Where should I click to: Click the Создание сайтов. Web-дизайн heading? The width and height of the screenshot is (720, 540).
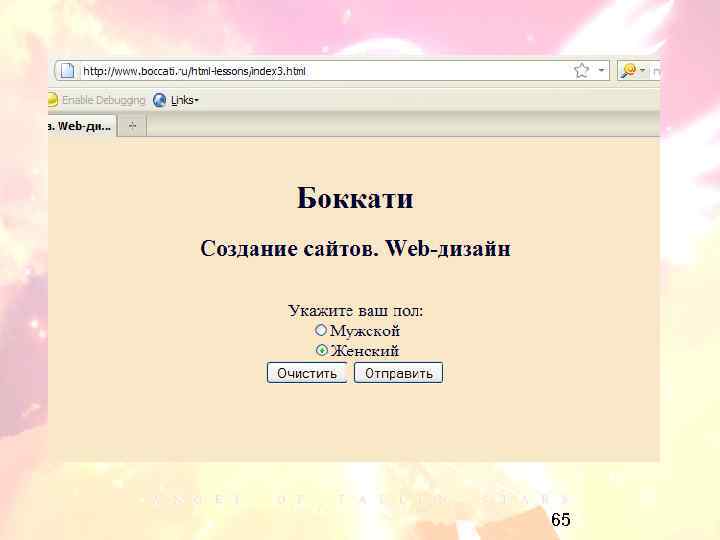click(x=355, y=248)
